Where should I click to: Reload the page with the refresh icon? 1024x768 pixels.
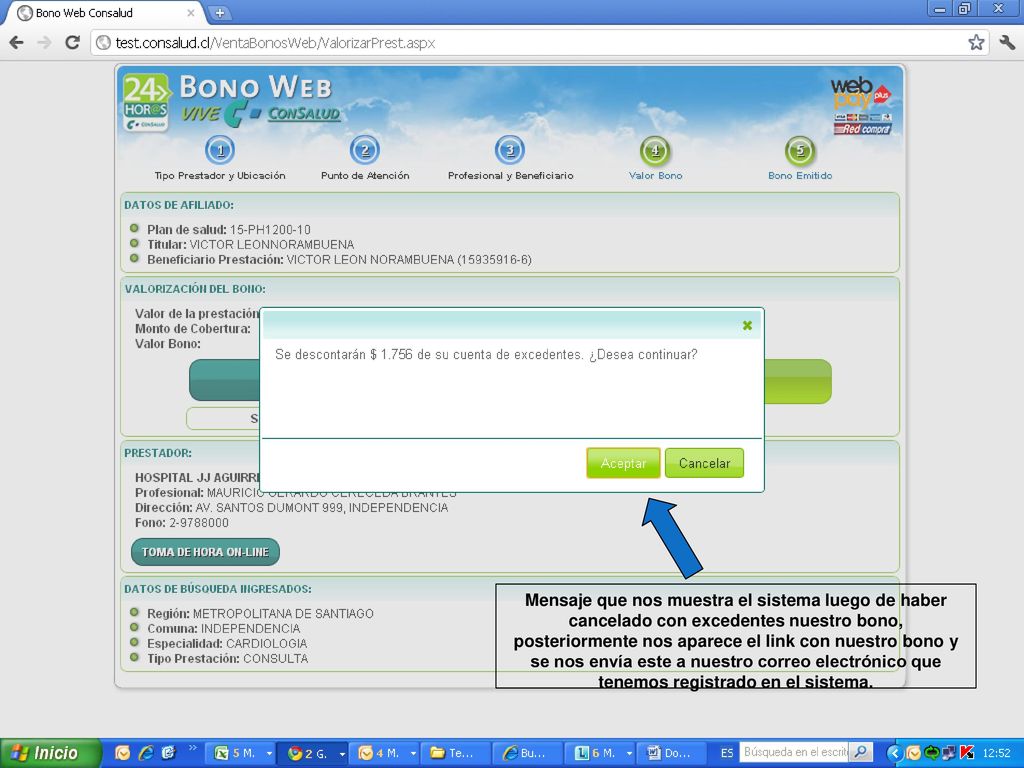[72, 43]
